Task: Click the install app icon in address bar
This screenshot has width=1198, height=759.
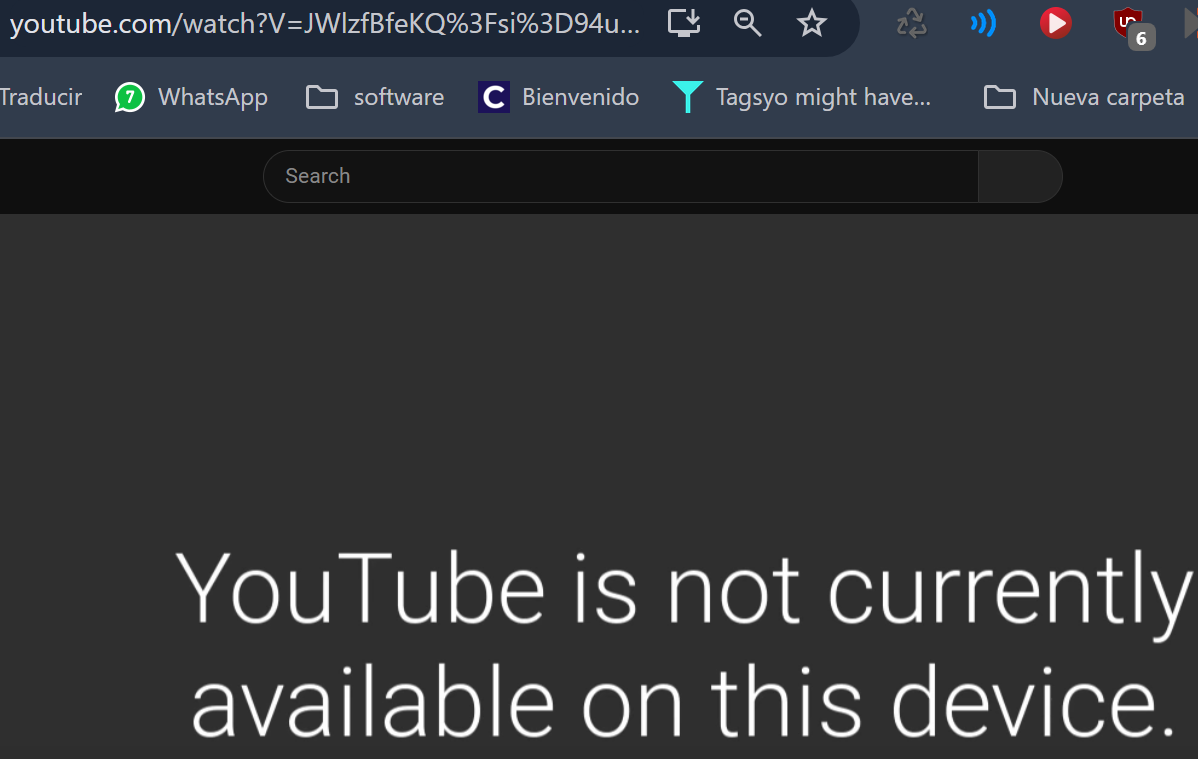Action: 684,23
